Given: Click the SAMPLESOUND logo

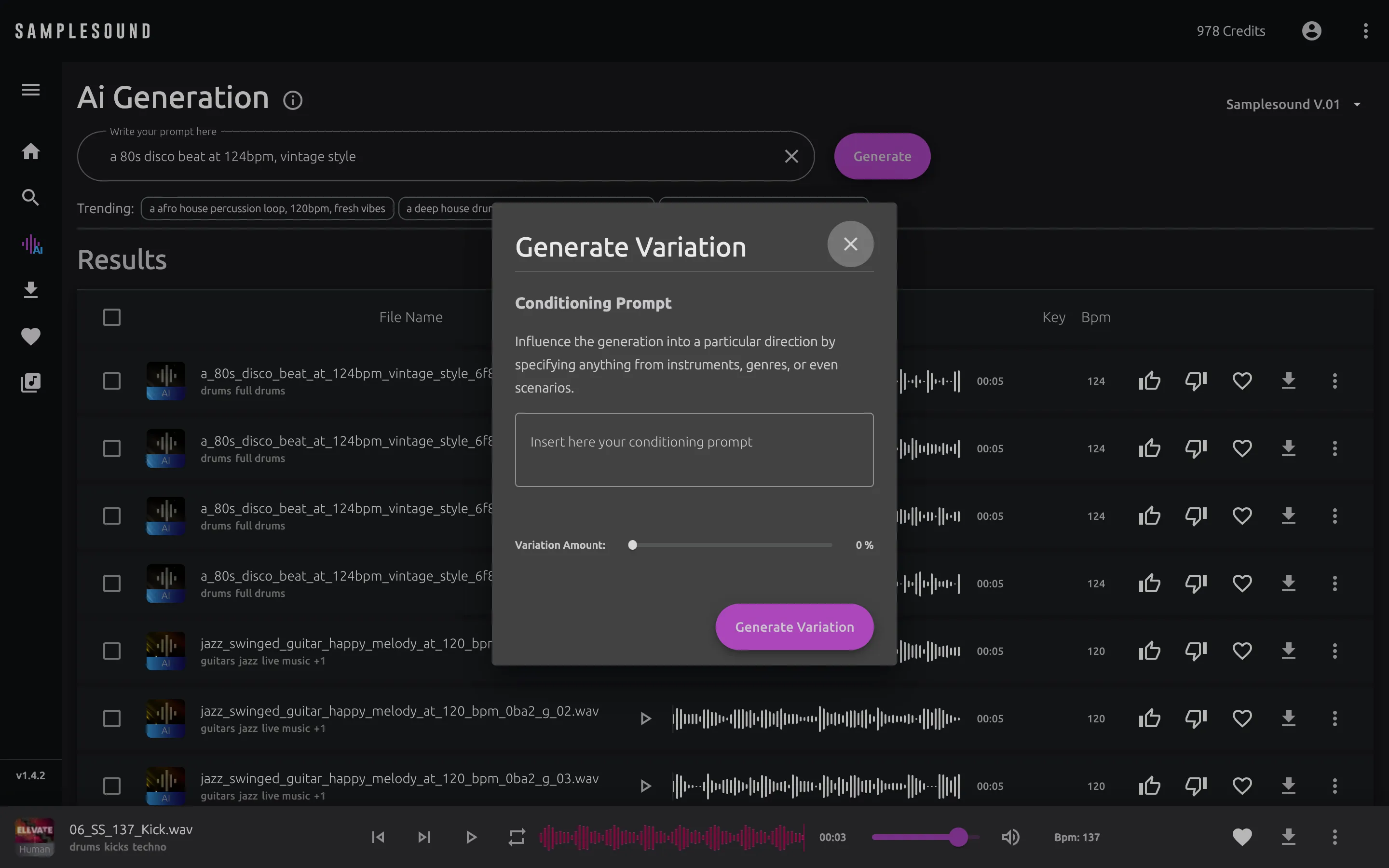Looking at the screenshot, I should coord(82,31).
